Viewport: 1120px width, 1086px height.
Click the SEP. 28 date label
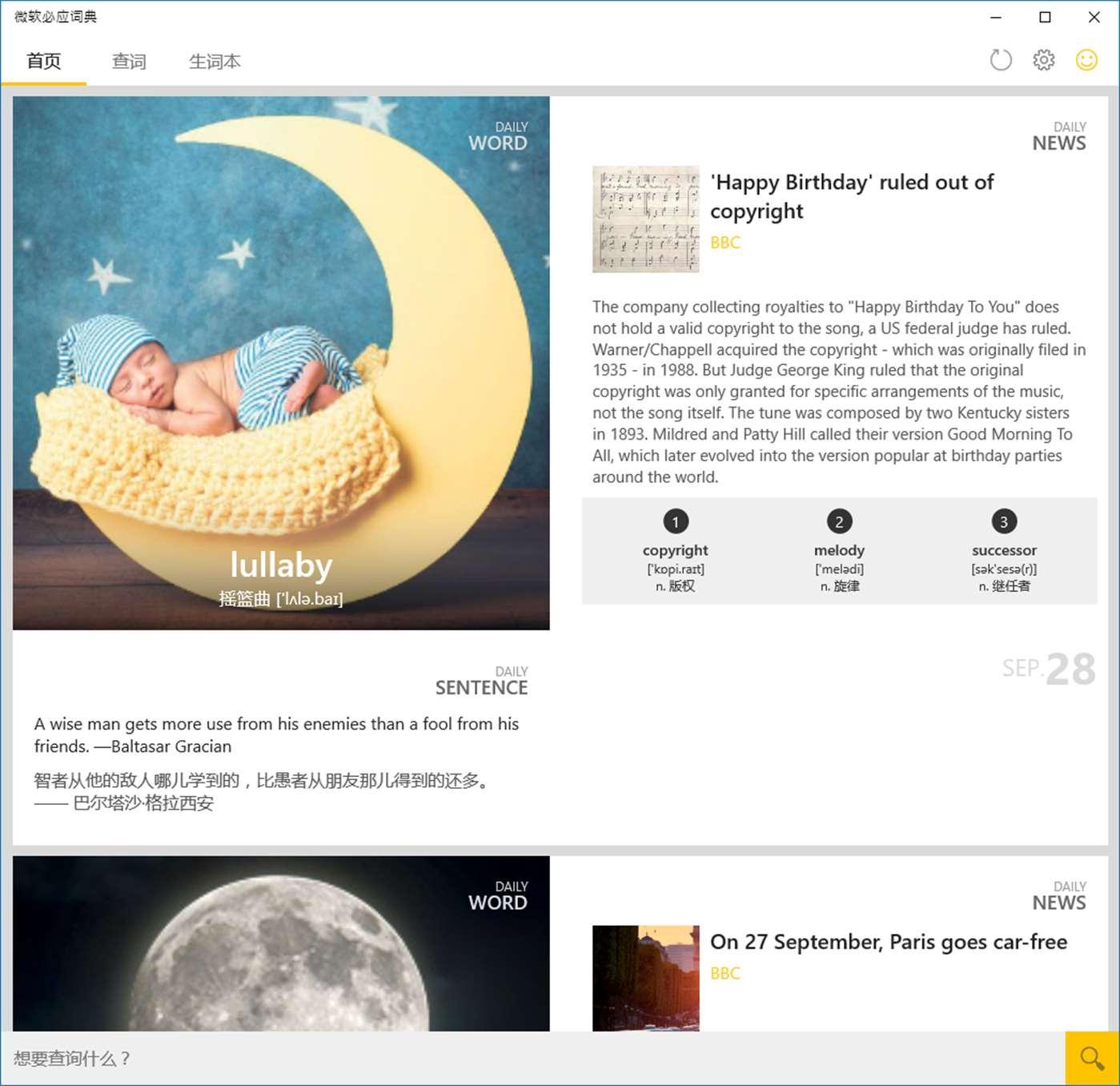click(1049, 669)
